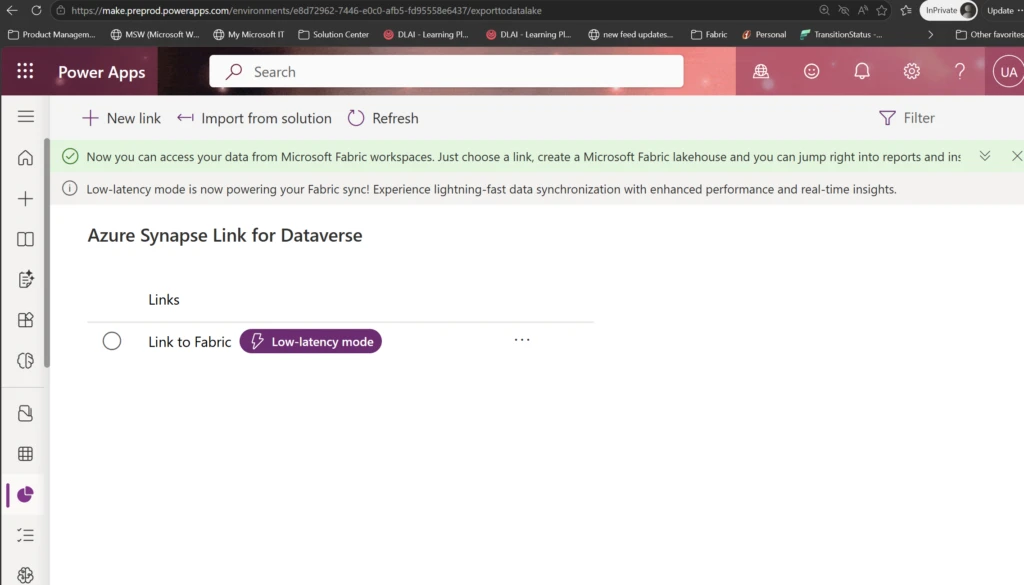Open the Flows list icon in sidebar
1024x585 pixels.
[x=25, y=535]
